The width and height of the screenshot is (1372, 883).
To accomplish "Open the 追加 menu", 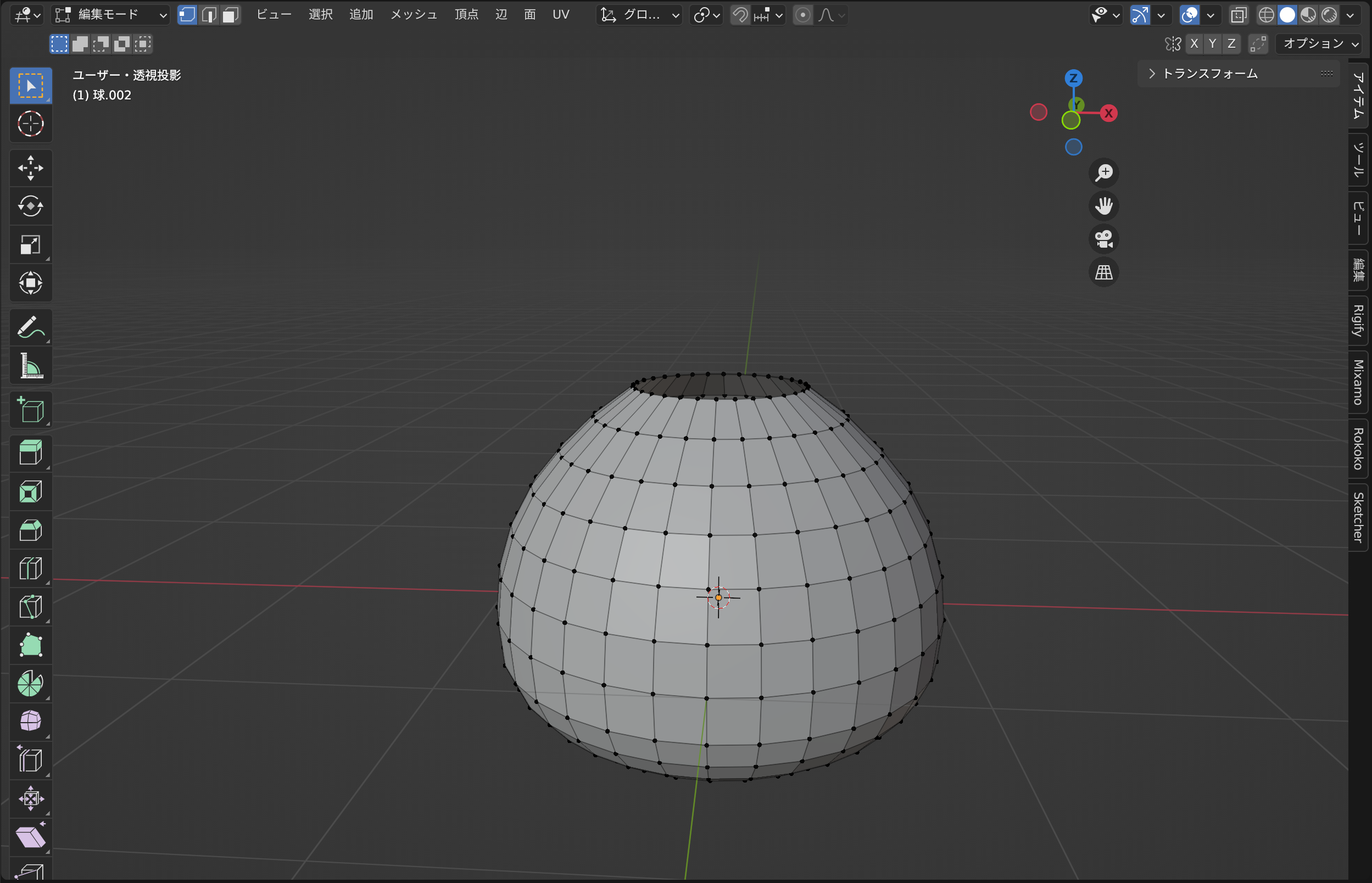I will click(x=361, y=15).
